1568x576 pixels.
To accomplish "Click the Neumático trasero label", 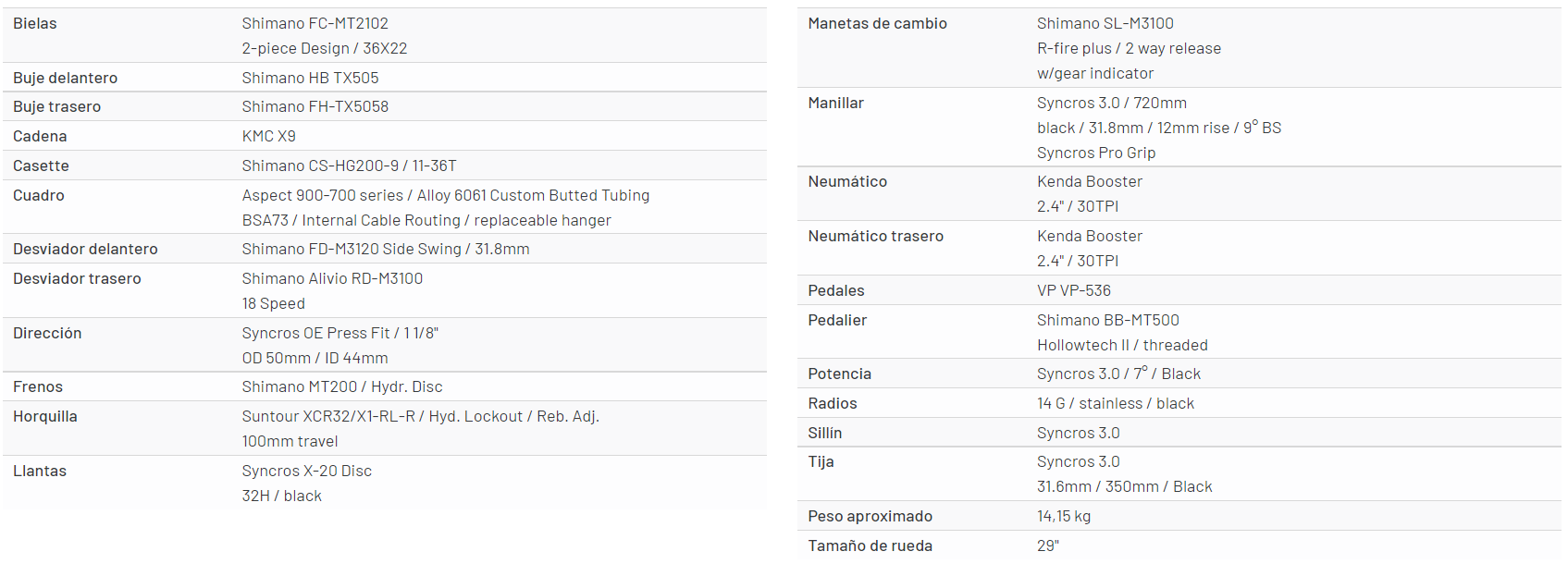I will point(875,236).
